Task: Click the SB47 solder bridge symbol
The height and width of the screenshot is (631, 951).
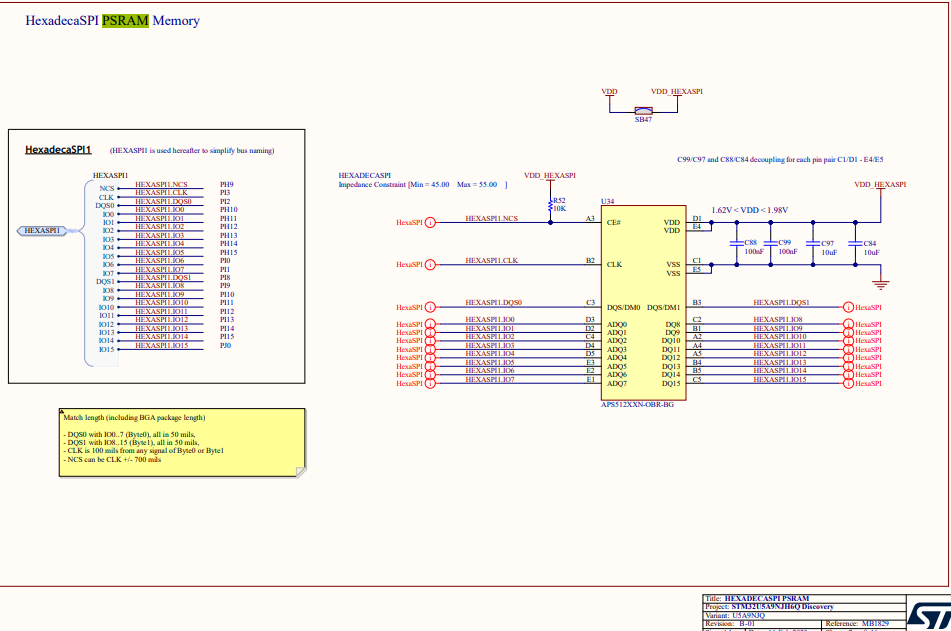Action: click(x=644, y=111)
